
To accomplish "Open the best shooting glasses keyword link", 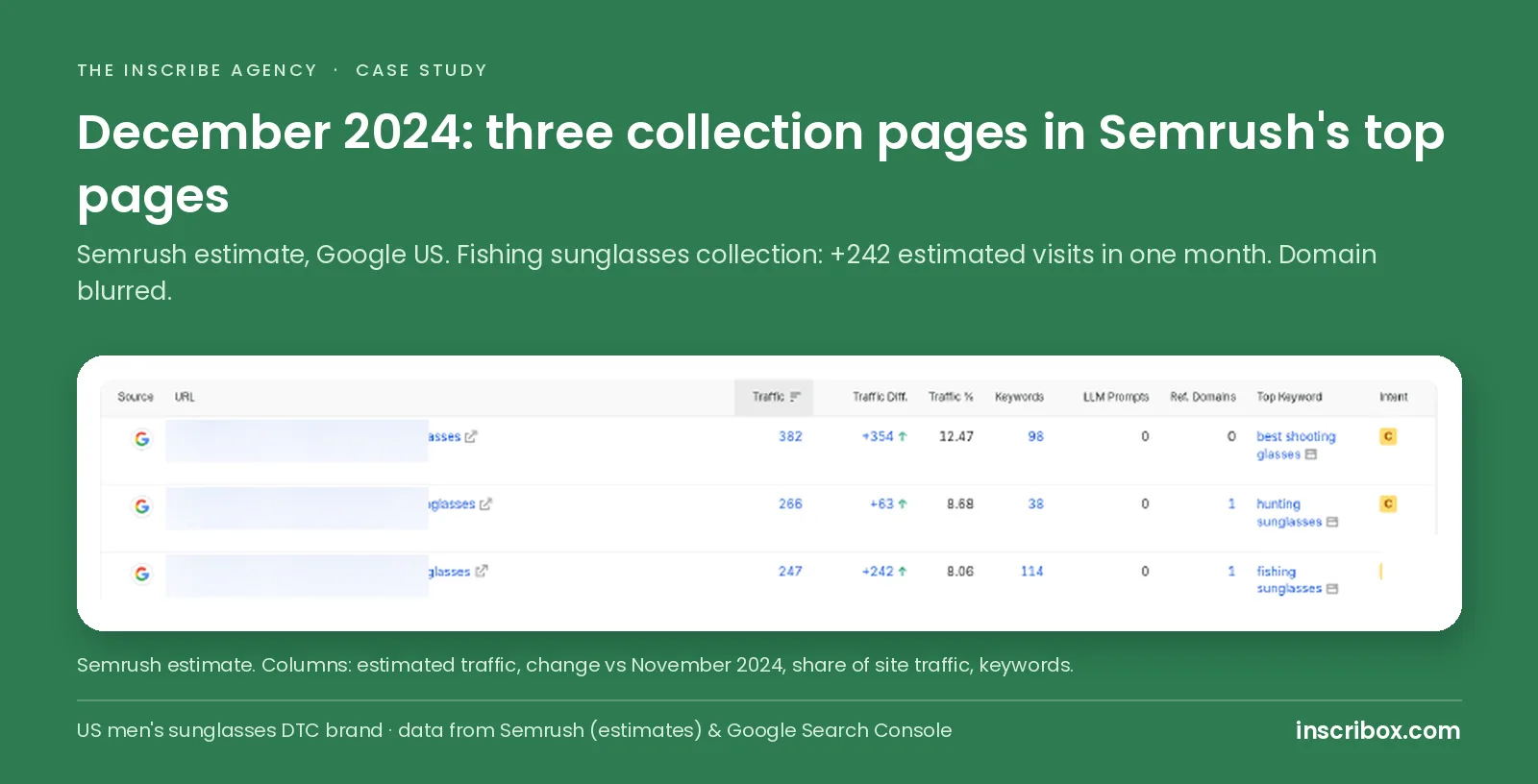I will pos(1296,445).
